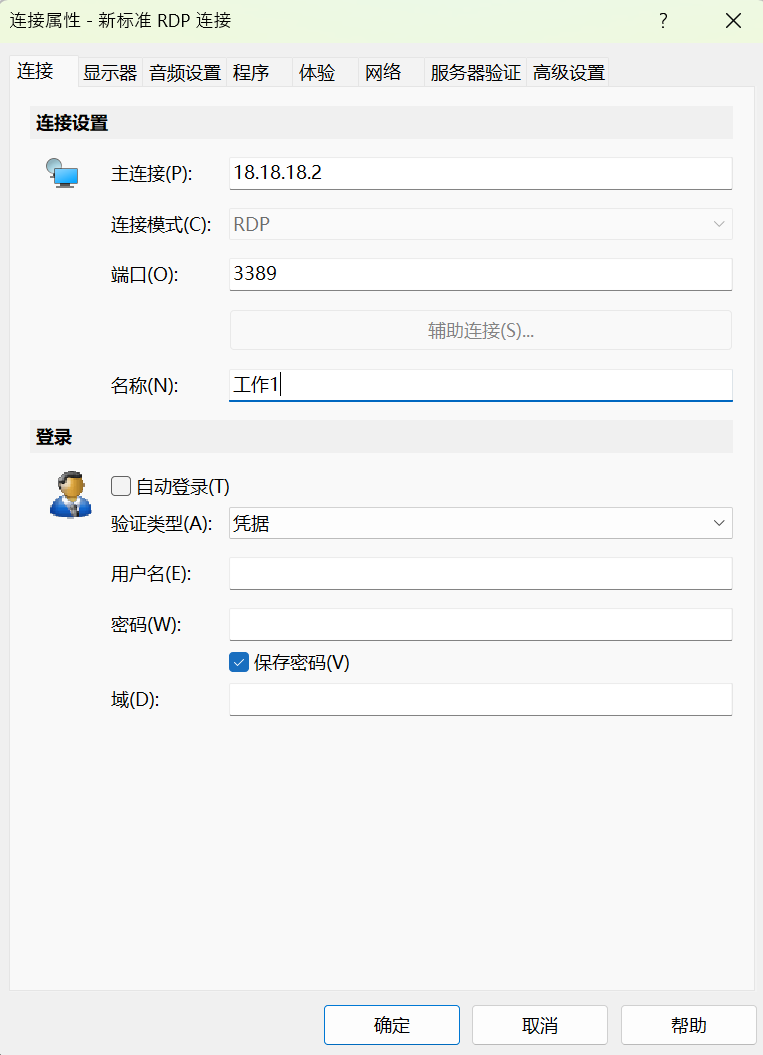Click the 帮助 button
763x1055 pixels.
coord(688,1025)
